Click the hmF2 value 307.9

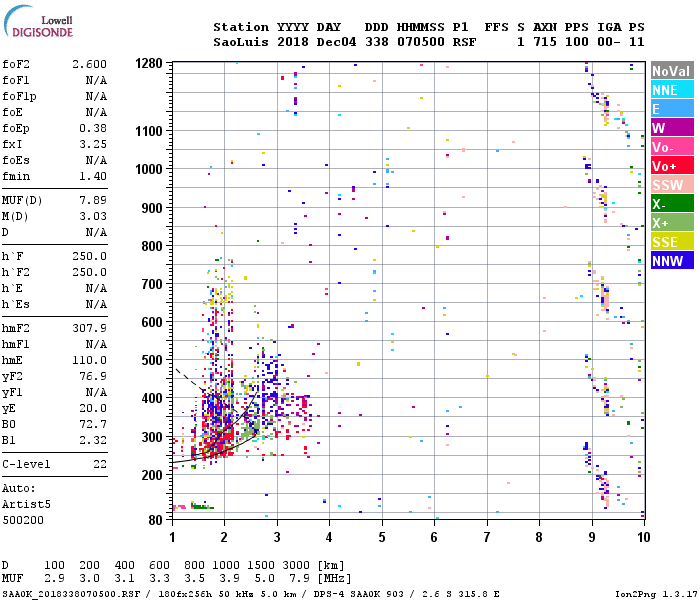[89, 328]
